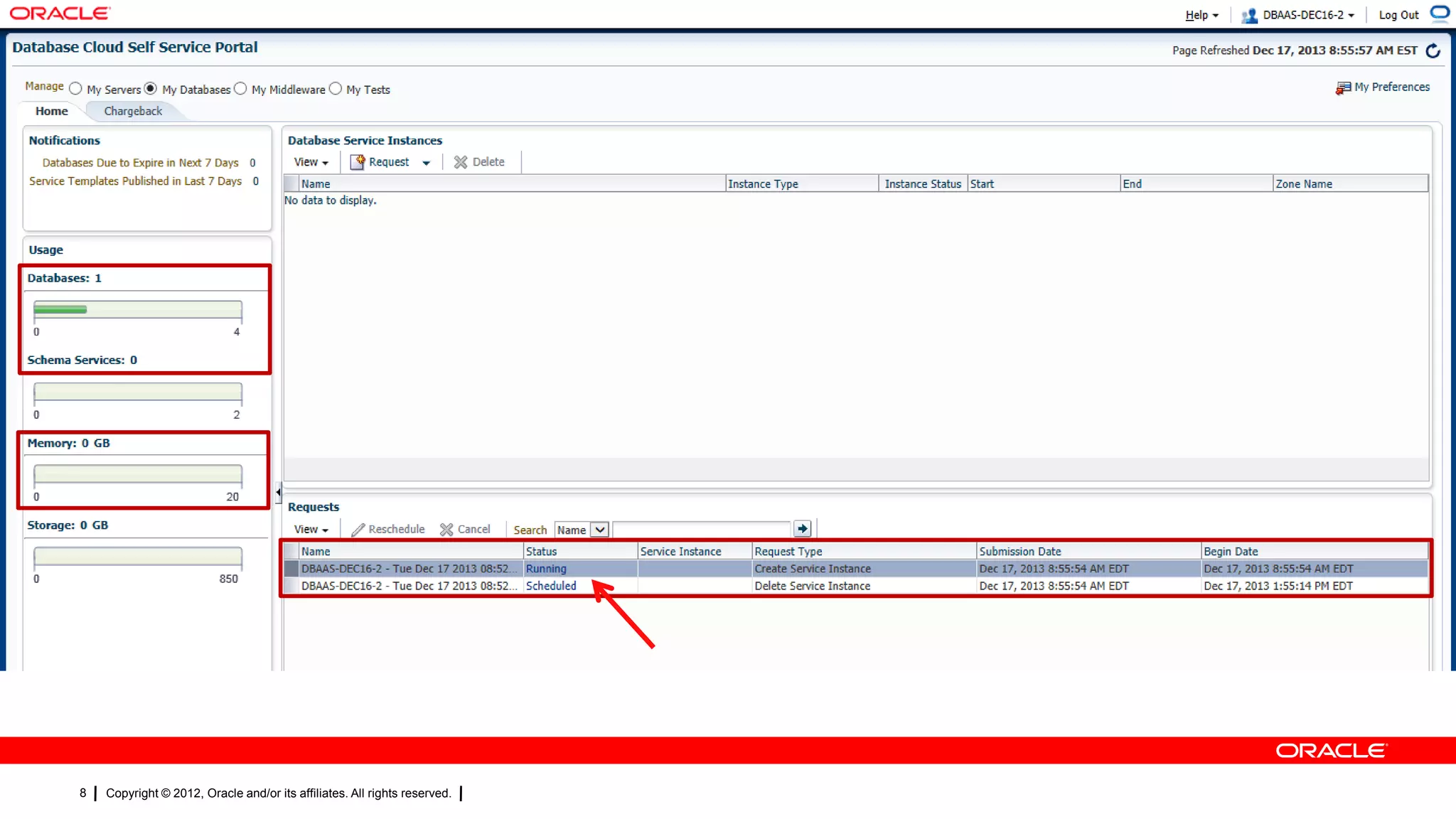The width and height of the screenshot is (1456, 819).
Task: Click the Databases usage progress bar
Action: (x=138, y=309)
